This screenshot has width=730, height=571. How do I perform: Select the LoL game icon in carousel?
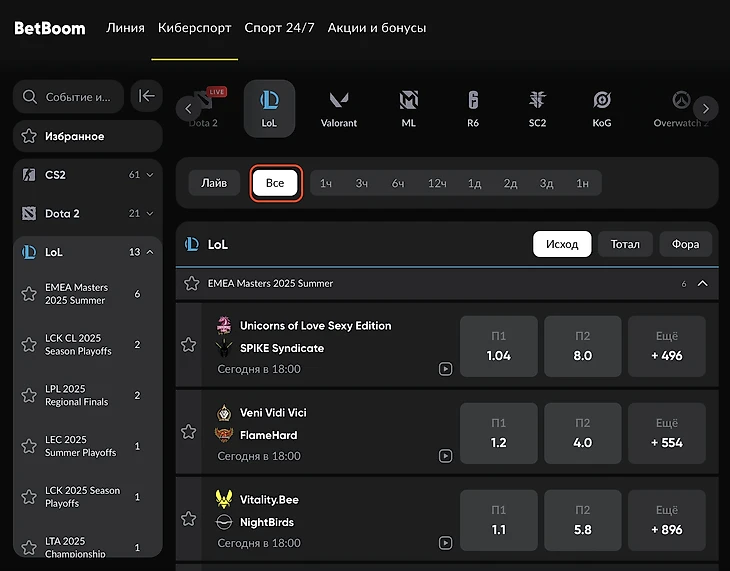click(269, 109)
